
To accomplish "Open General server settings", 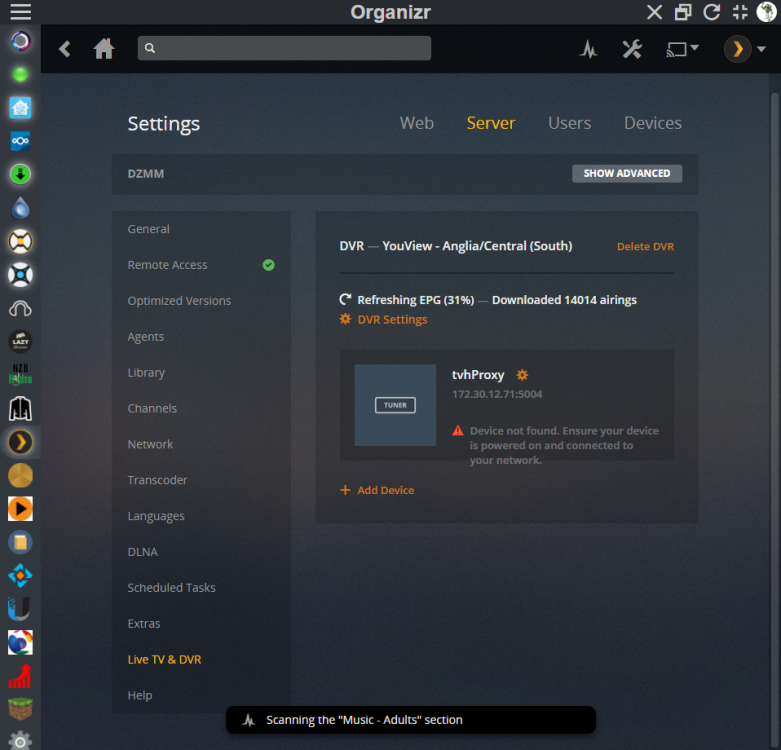I will click(148, 229).
